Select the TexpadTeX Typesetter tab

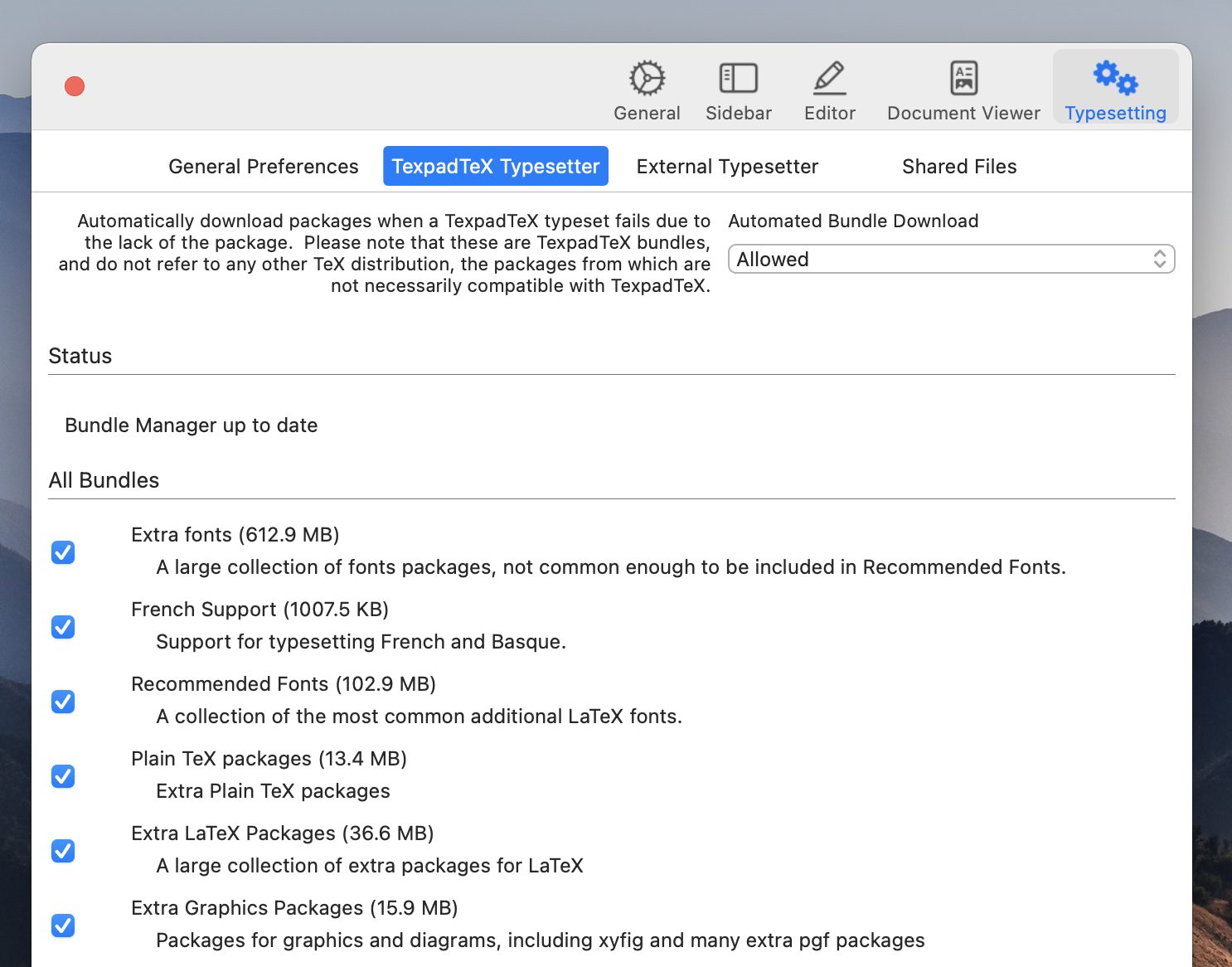coord(496,167)
